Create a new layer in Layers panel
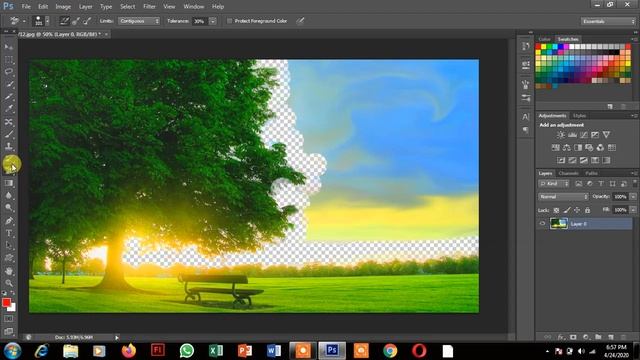Viewport: 640px width, 360px height. [x=611, y=337]
